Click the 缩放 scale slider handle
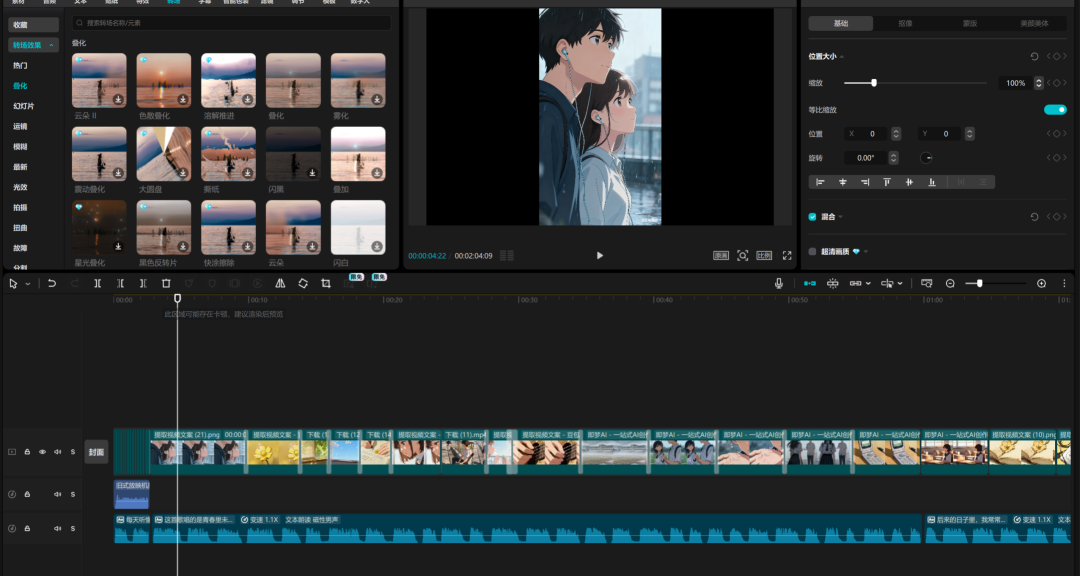1080x576 pixels. pyautogui.click(x=874, y=83)
